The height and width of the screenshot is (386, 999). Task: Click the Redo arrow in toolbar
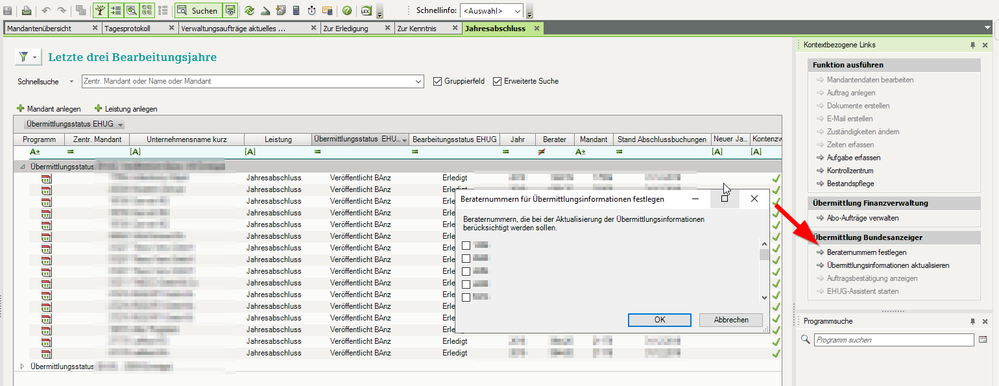(62, 11)
